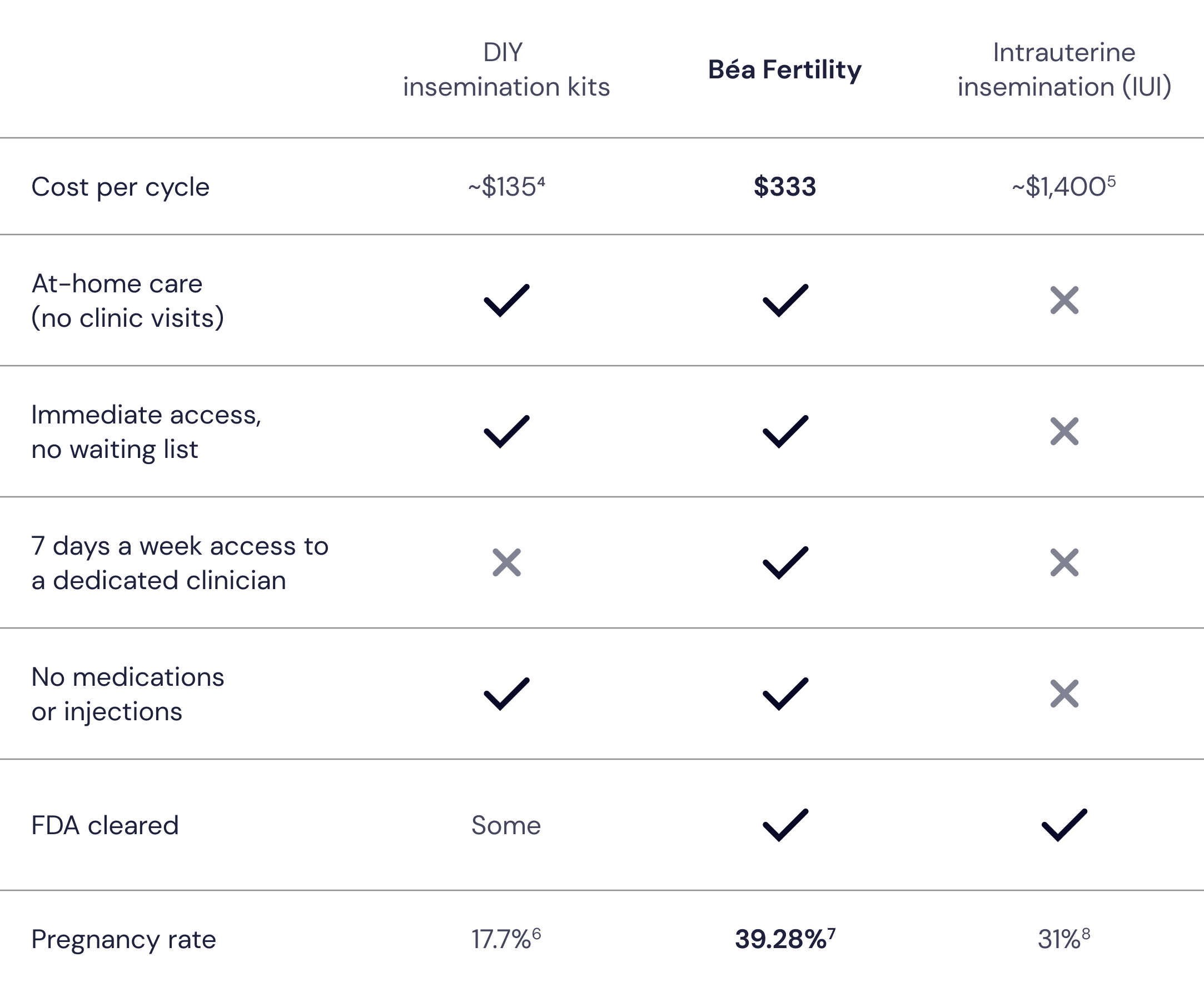Click the IUI immediate access cross
This screenshot has height=987, width=1204.
1064,431
